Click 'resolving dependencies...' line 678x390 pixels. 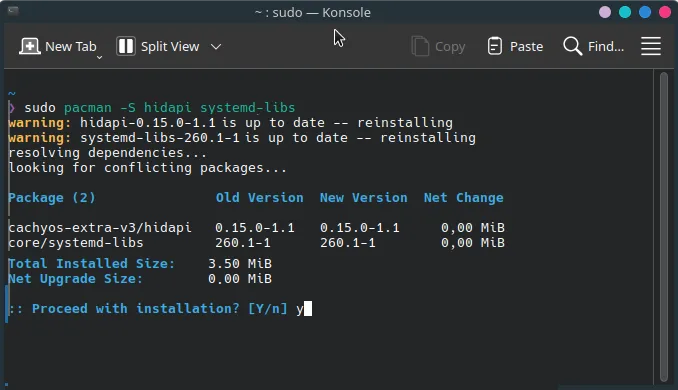tap(108, 153)
